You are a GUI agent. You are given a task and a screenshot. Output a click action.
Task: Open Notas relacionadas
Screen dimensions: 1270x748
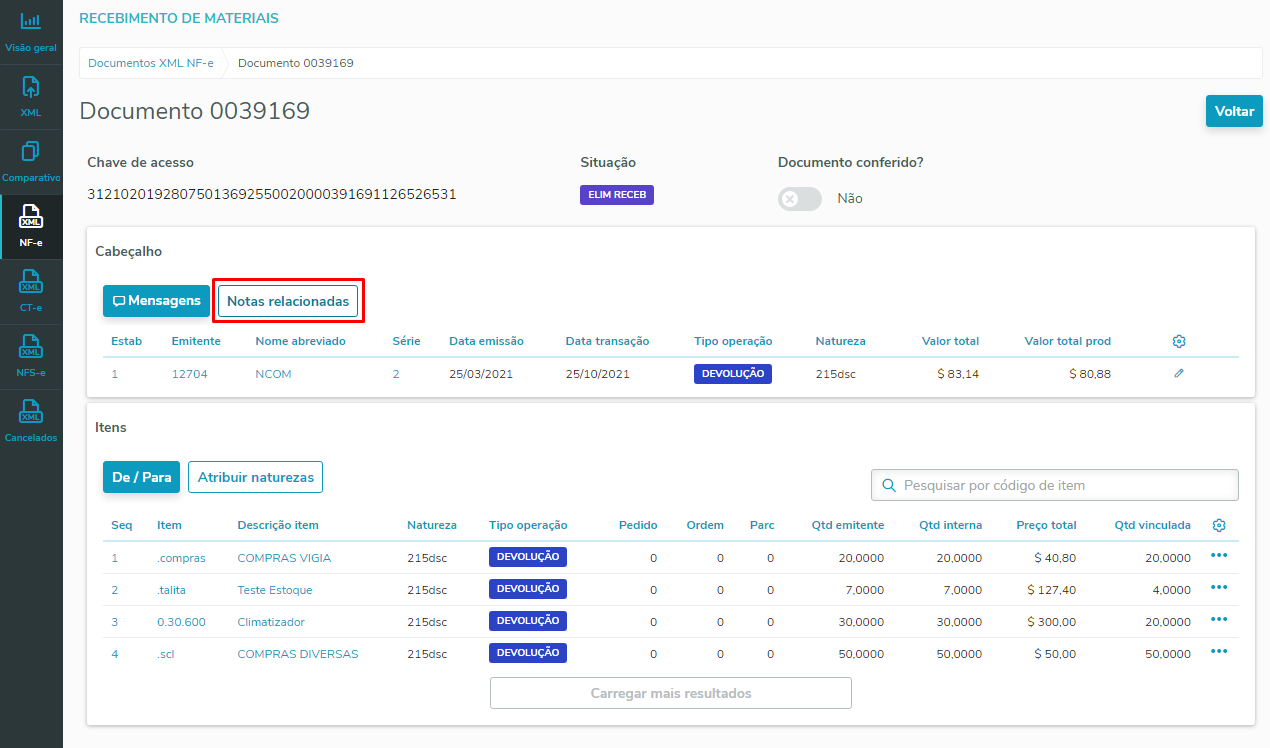pos(288,301)
